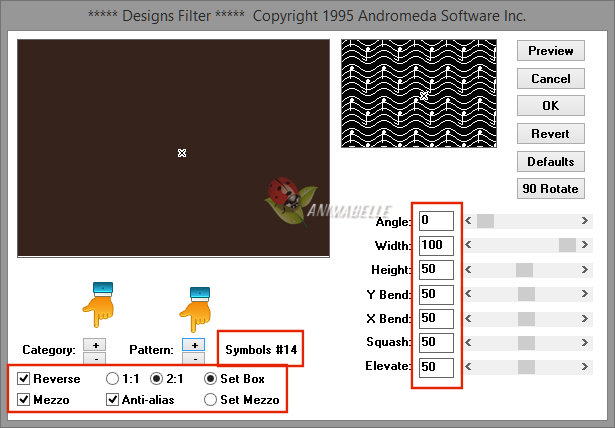Decrease Height with left arrow
The width and height of the screenshot is (615, 428).
click(x=468, y=270)
